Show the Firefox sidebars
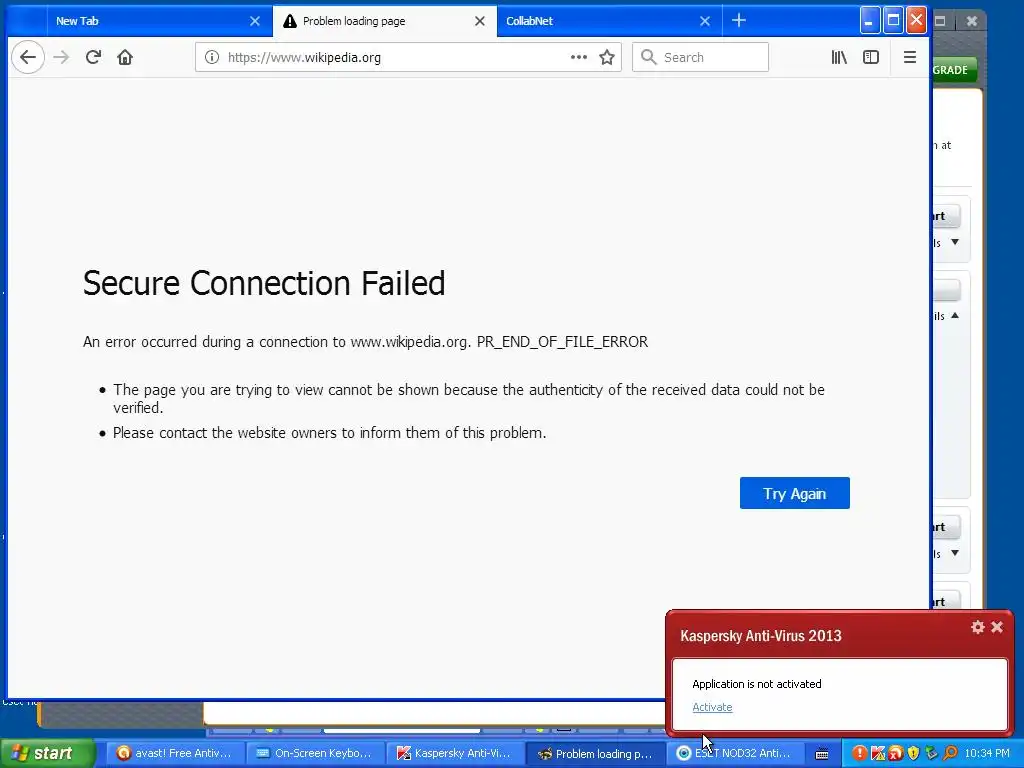This screenshot has width=1024, height=768. click(x=871, y=57)
